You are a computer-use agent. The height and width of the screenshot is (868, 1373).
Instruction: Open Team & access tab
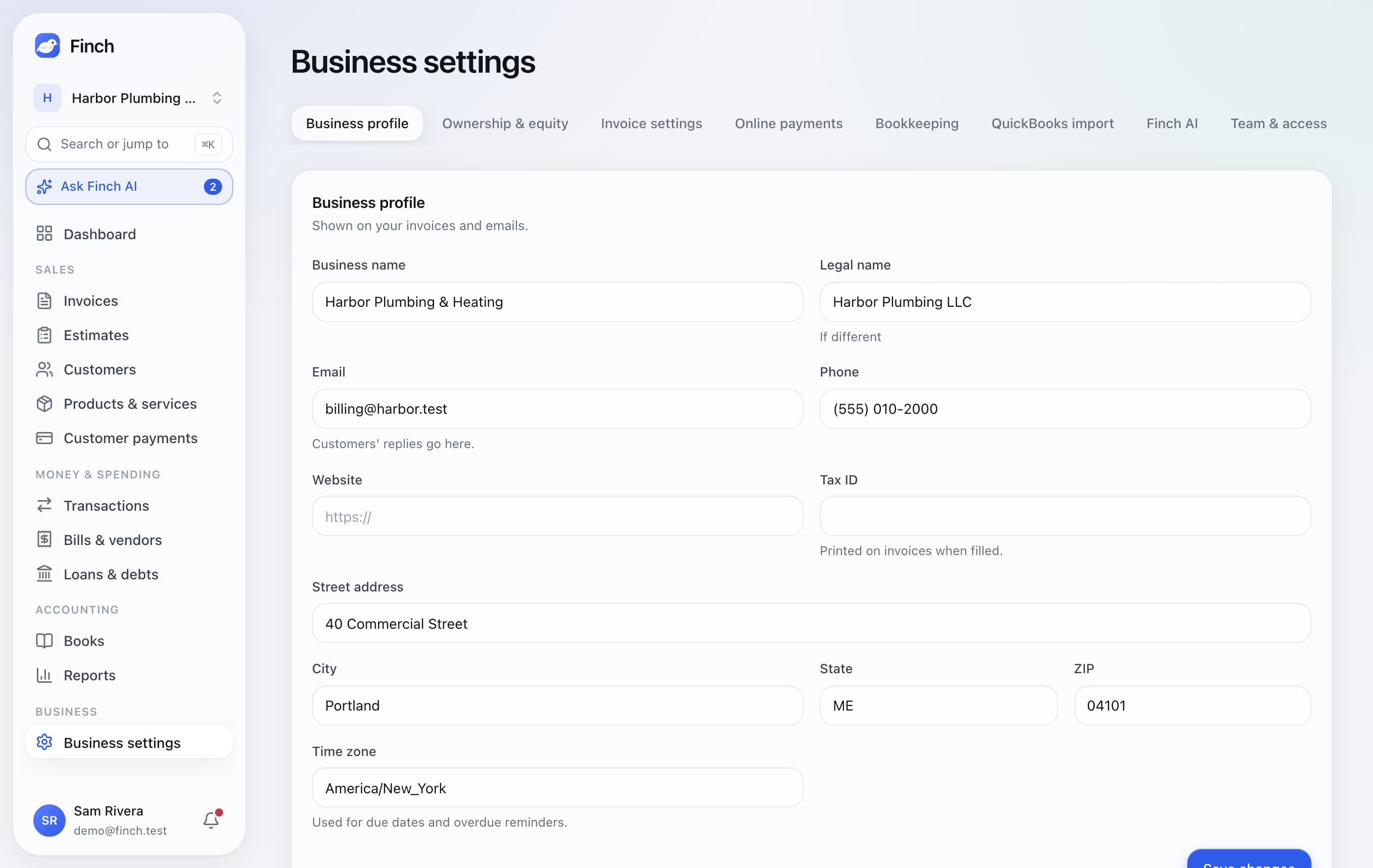tap(1278, 124)
